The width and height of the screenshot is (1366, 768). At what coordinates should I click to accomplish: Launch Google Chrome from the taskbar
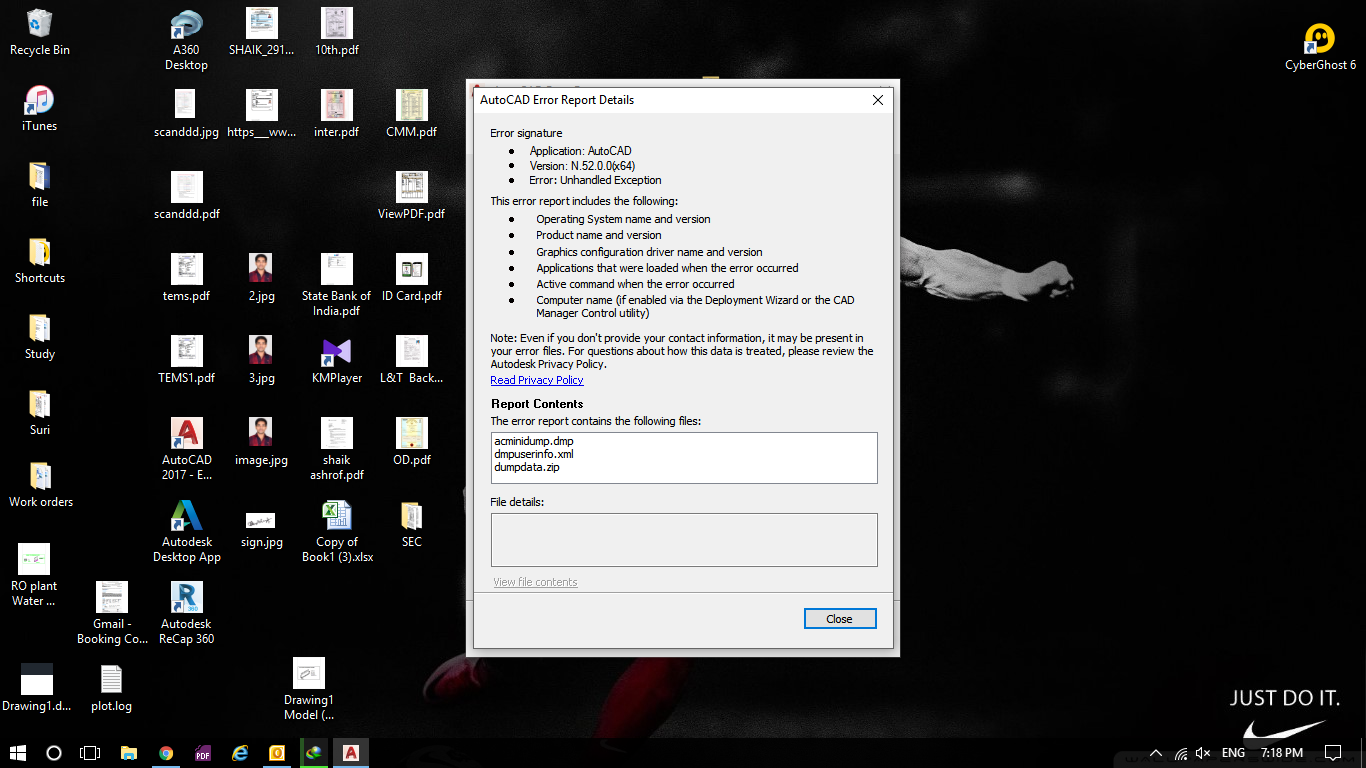click(166, 753)
